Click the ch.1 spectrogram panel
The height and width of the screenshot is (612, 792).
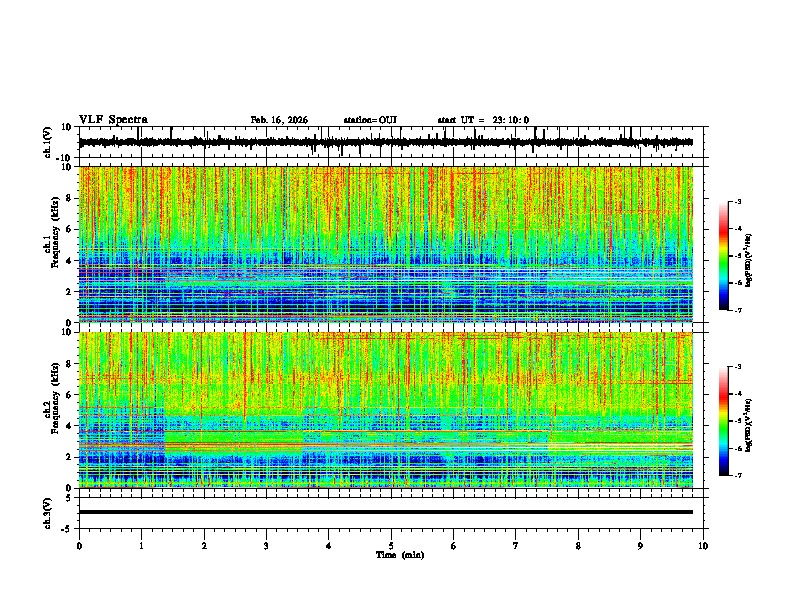tap(386, 244)
